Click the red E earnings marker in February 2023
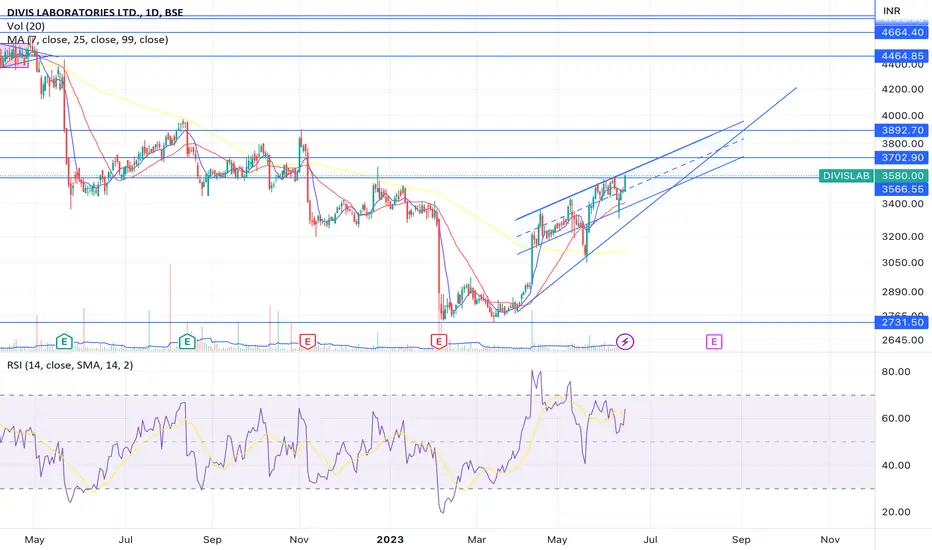Image resolution: width=932 pixels, height=550 pixels. pyautogui.click(x=439, y=341)
